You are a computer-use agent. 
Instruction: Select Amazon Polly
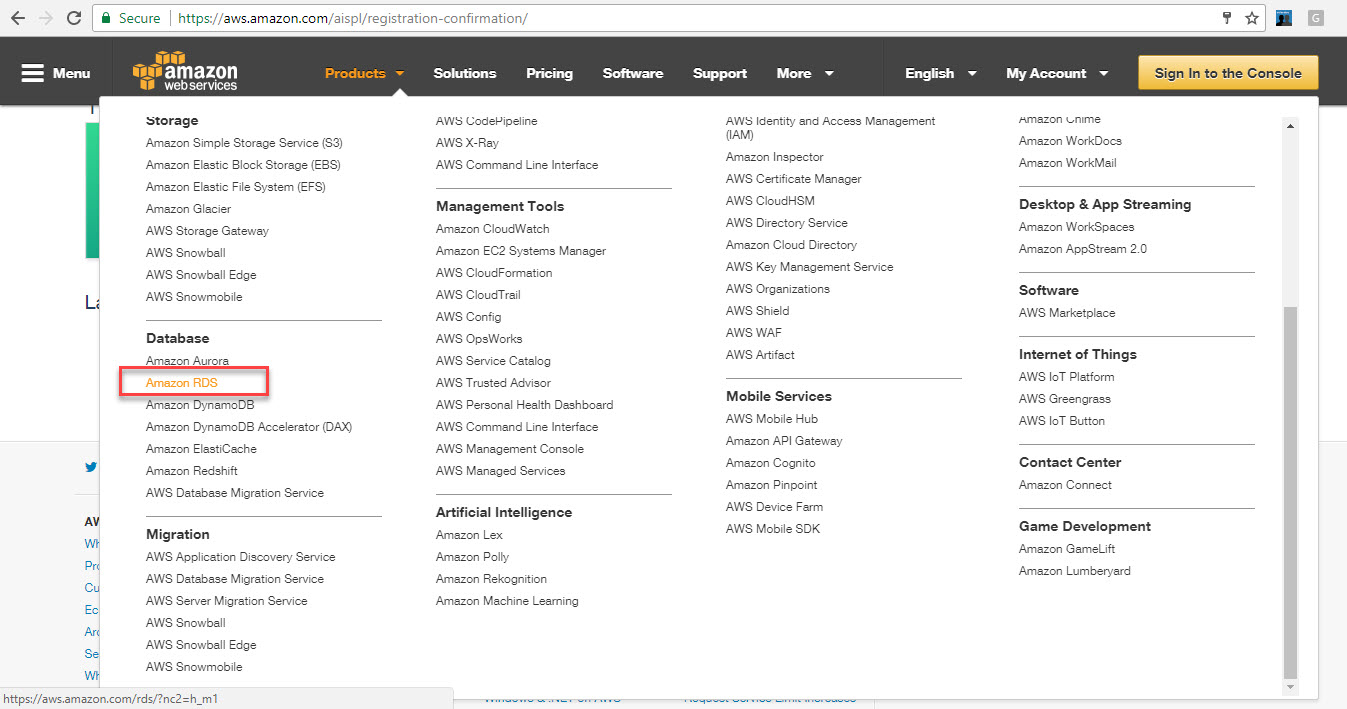[x=472, y=557]
